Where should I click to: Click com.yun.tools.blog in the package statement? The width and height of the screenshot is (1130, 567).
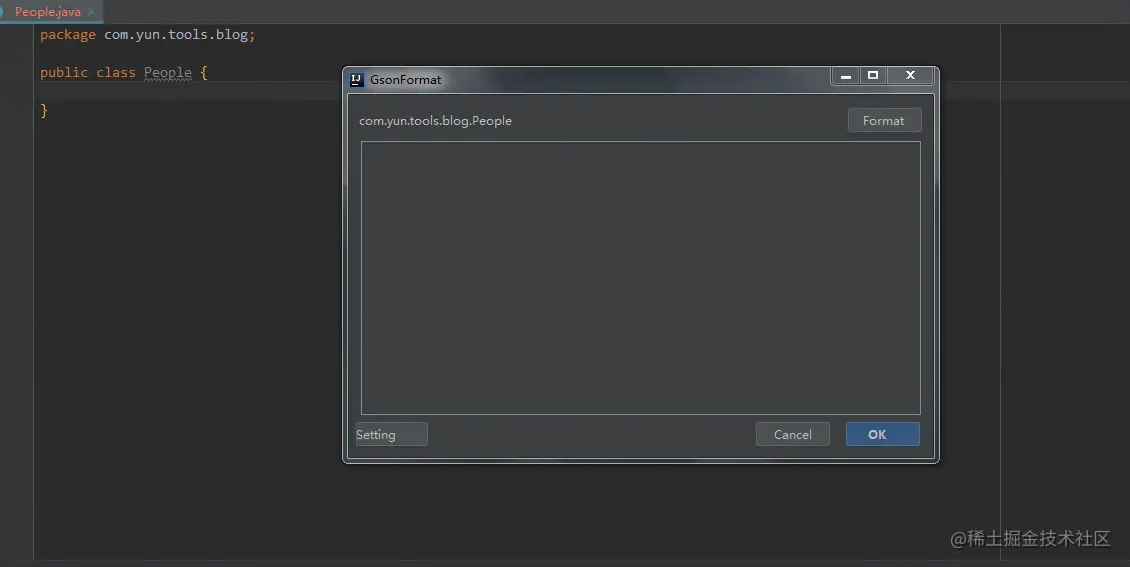(176, 35)
